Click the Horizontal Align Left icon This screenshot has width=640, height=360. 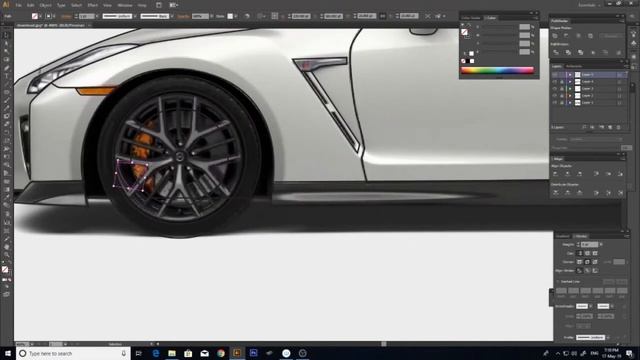click(556, 174)
